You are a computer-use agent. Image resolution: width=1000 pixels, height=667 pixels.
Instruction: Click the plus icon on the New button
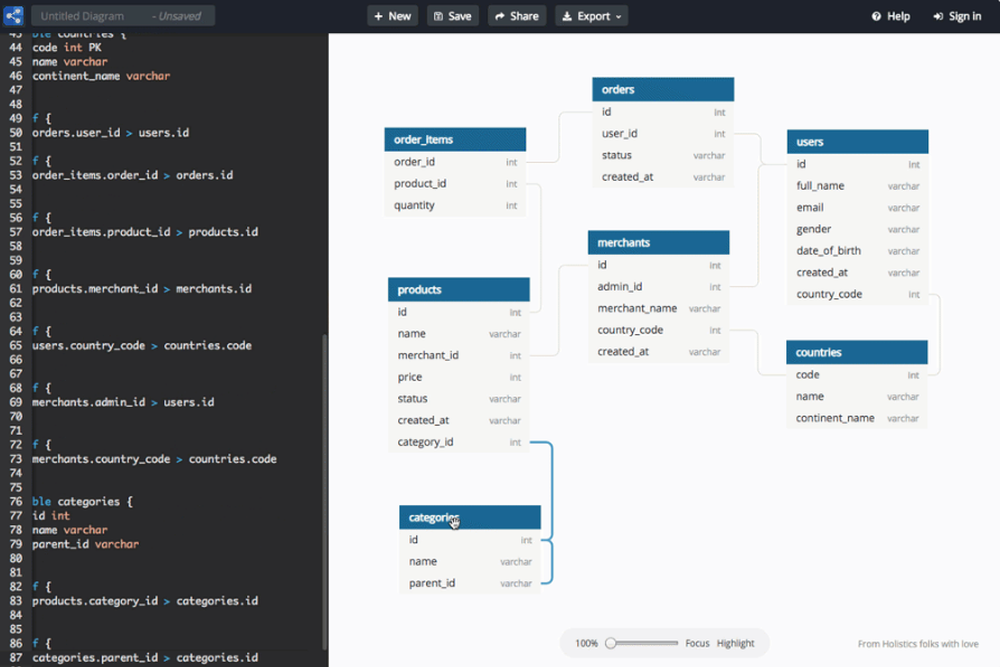coord(378,16)
